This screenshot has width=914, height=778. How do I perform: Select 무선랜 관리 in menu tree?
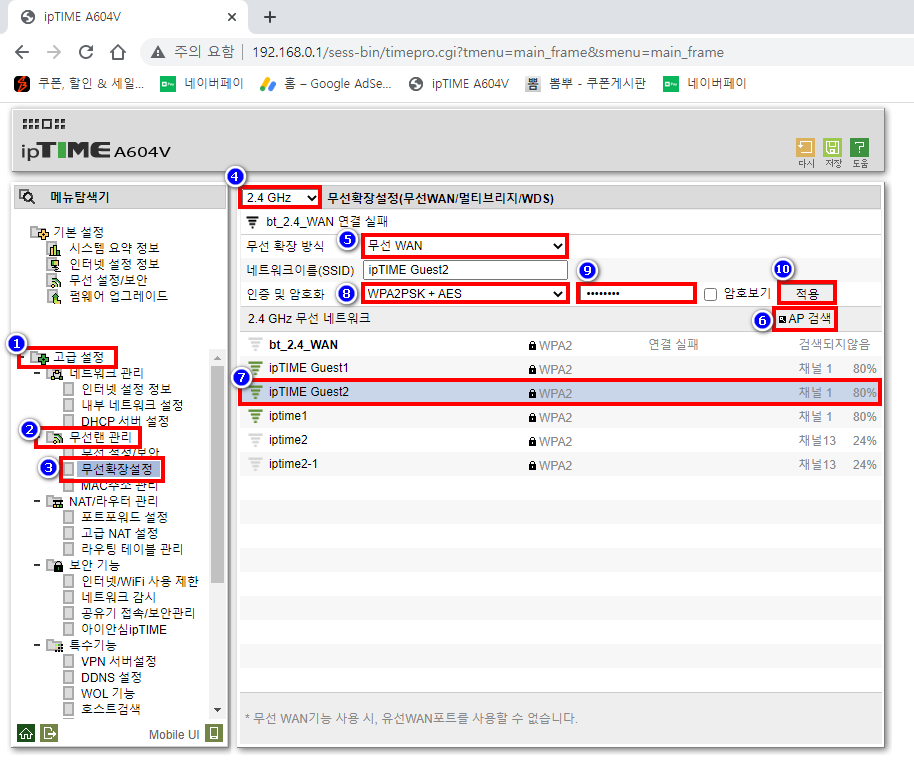(x=89, y=437)
